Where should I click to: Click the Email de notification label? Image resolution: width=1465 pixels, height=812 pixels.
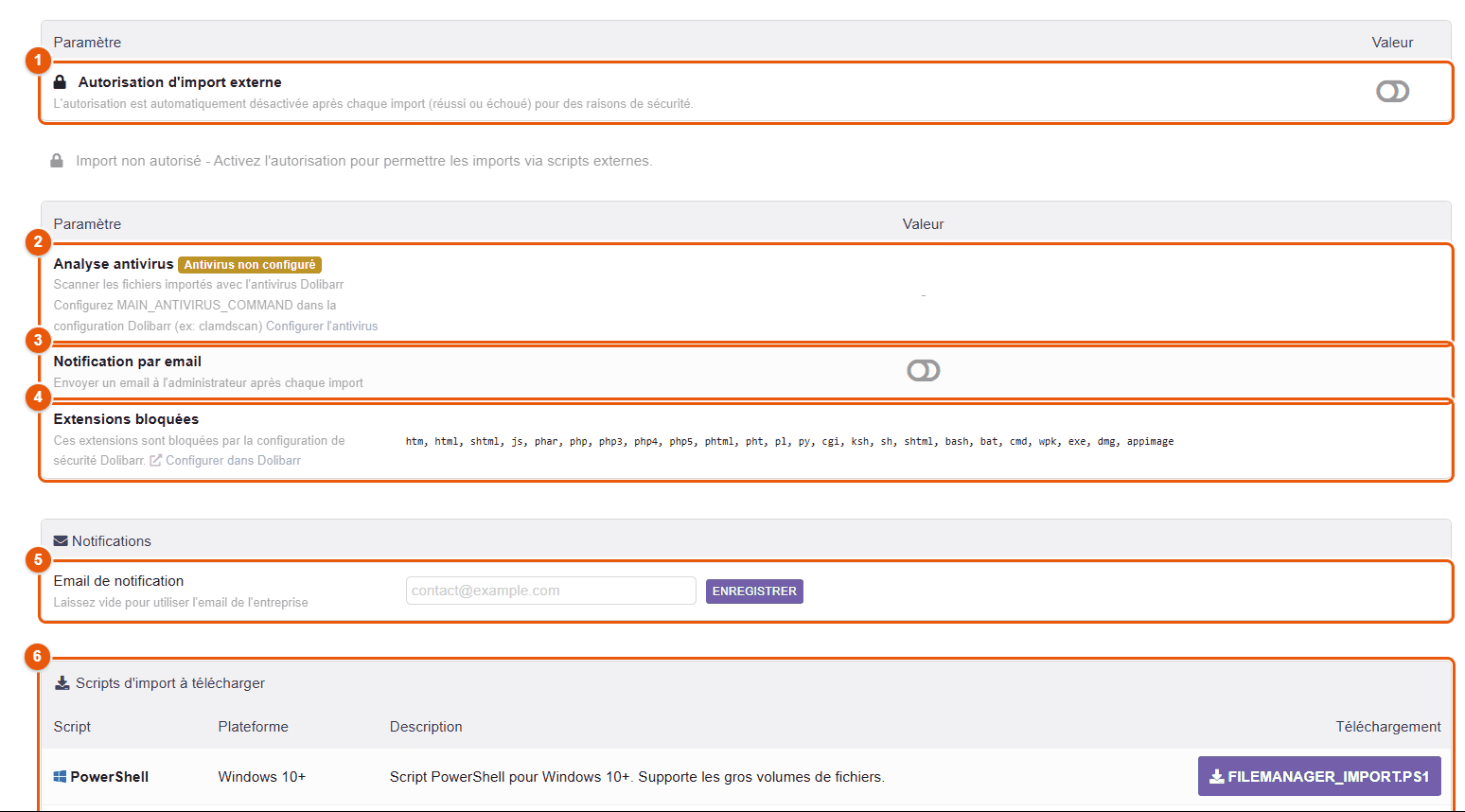(x=119, y=581)
